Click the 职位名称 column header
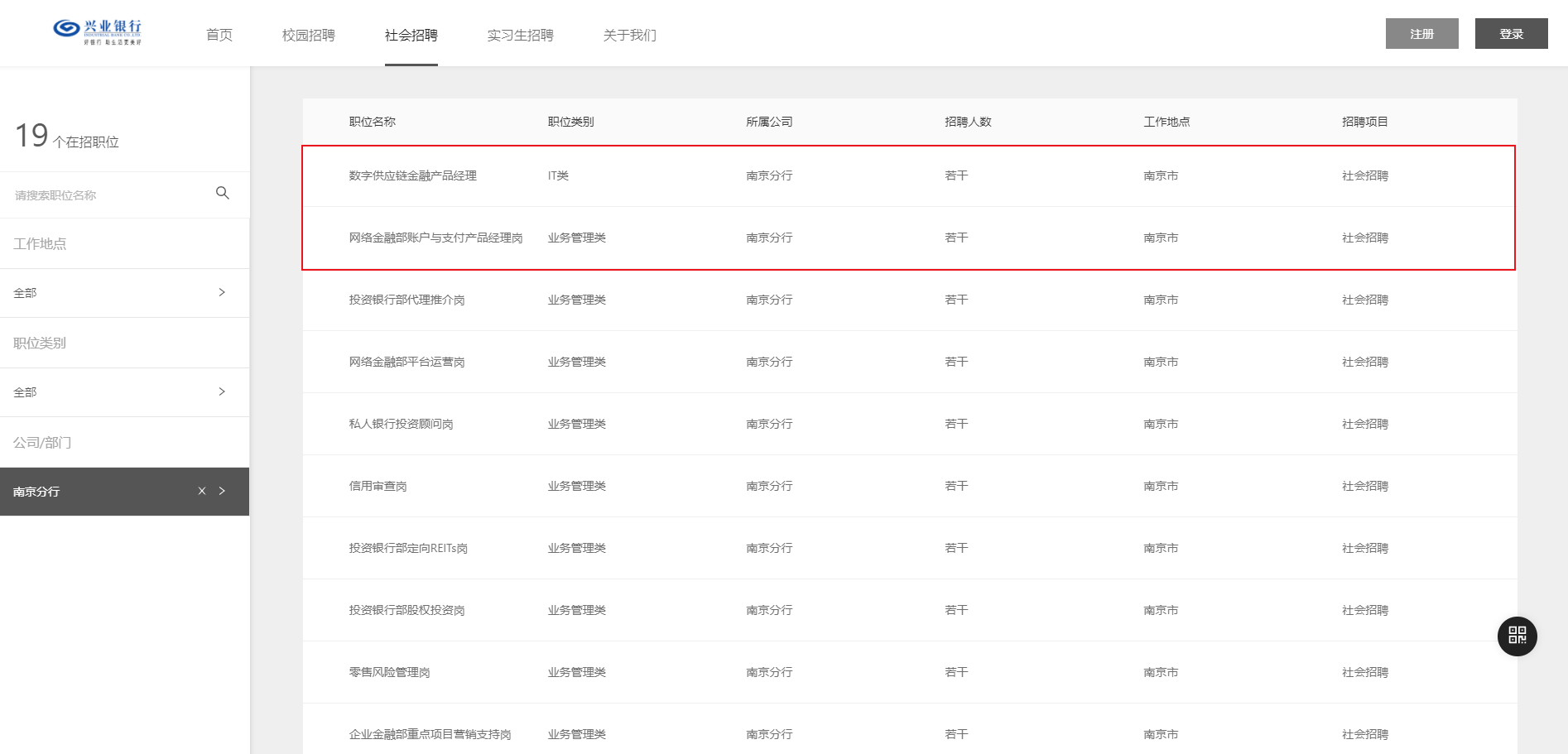The width and height of the screenshot is (1568, 754). click(373, 122)
